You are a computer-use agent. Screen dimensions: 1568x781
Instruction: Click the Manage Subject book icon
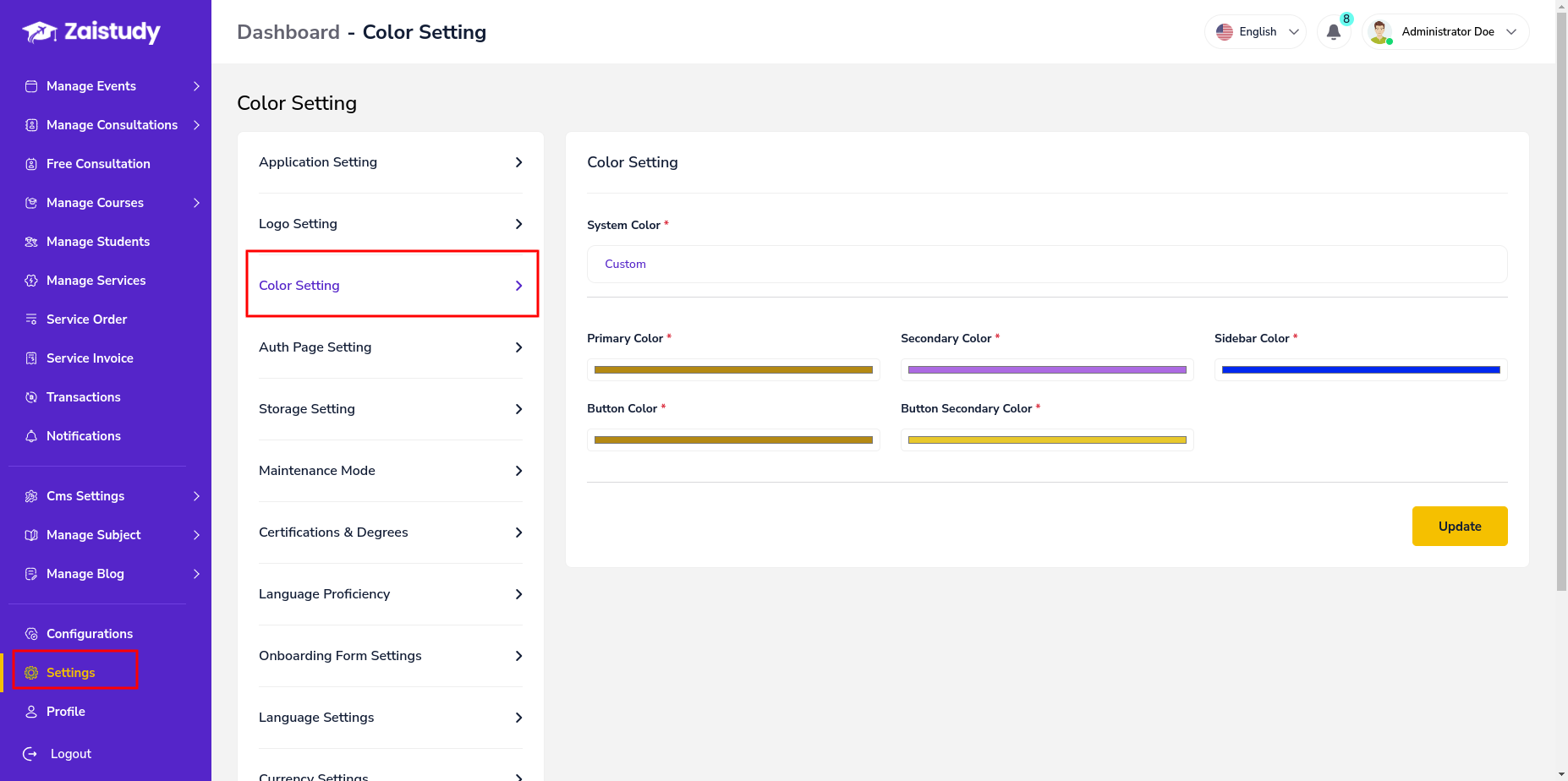(x=31, y=535)
